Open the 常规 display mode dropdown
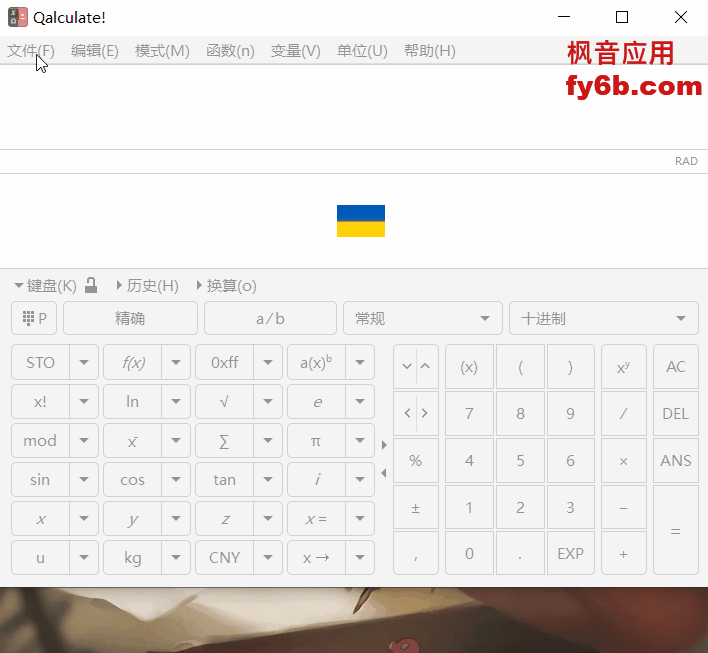The image size is (708, 653). click(423, 318)
